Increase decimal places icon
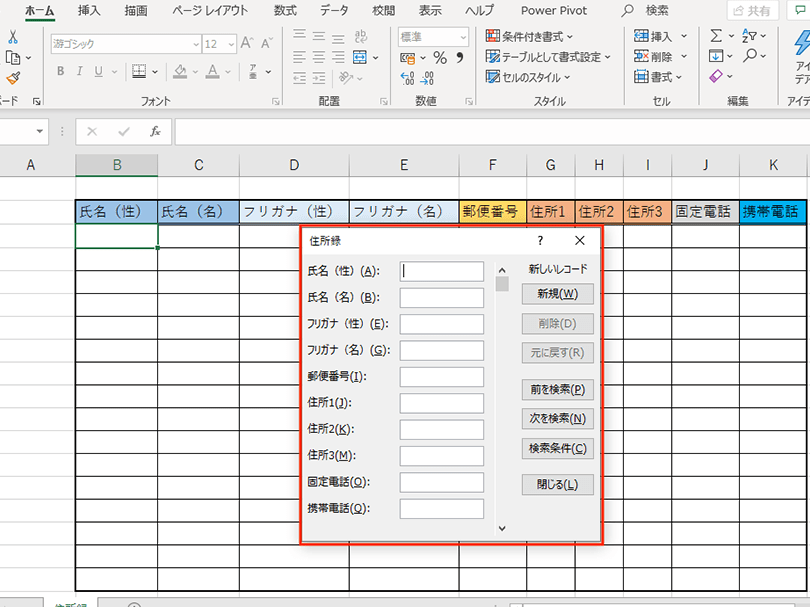 pyautogui.click(x=408, y=78)
